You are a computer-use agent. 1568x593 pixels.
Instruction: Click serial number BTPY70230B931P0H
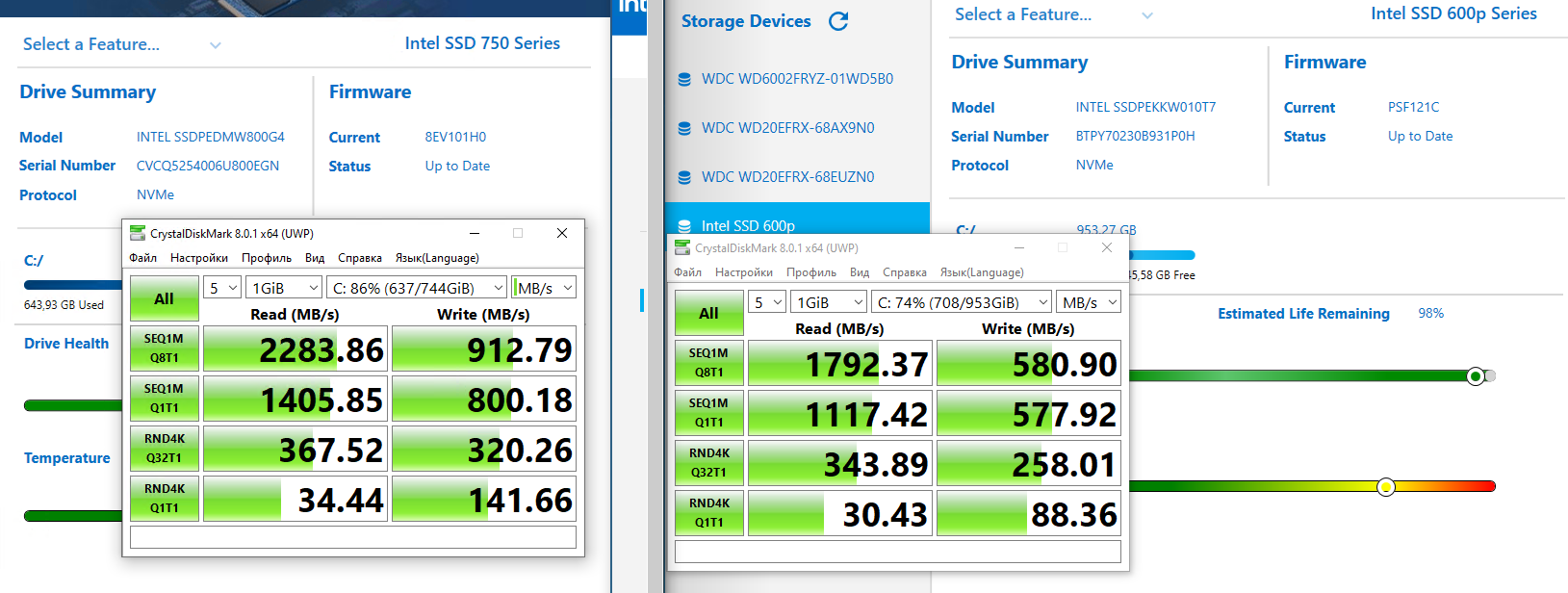pyautogui.click(x=1136, y=136)
